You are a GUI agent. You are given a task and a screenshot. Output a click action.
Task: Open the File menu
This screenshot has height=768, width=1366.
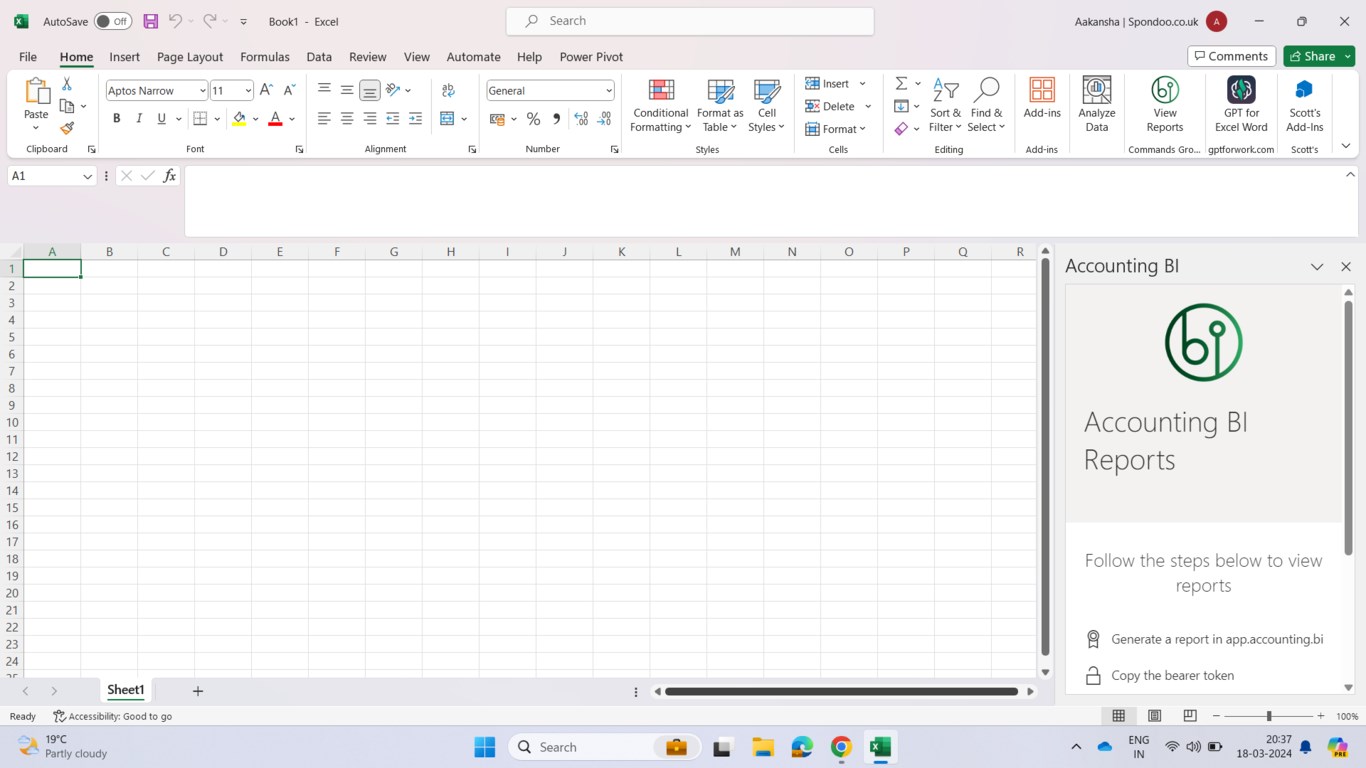28,57
